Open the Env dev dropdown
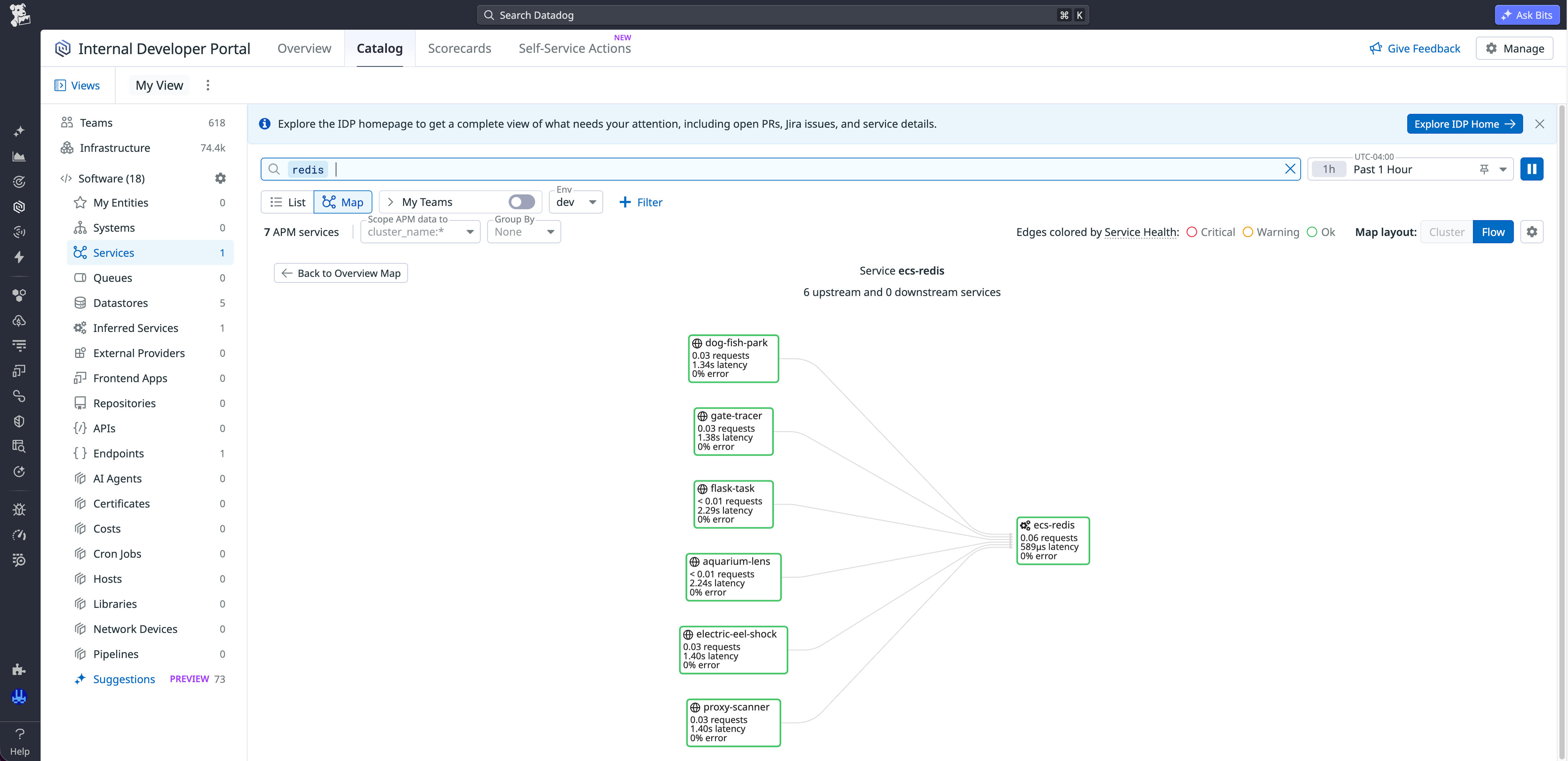 (x=576, y=202)
